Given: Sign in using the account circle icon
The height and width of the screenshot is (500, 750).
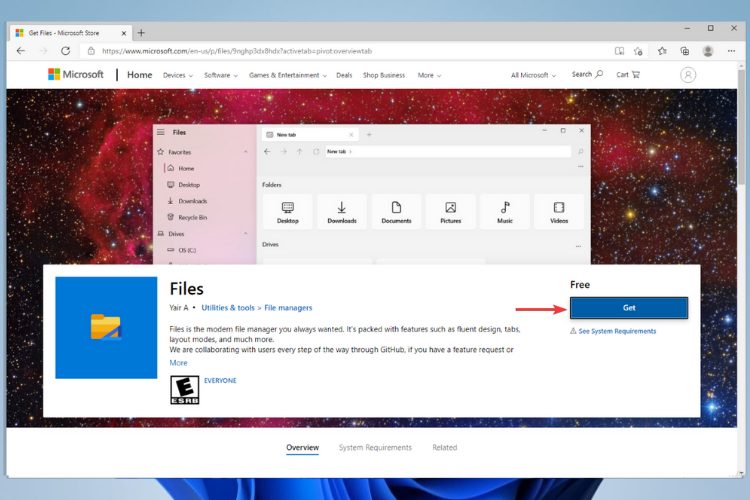Looking at the screenshot, I should [x=688, y=75].
